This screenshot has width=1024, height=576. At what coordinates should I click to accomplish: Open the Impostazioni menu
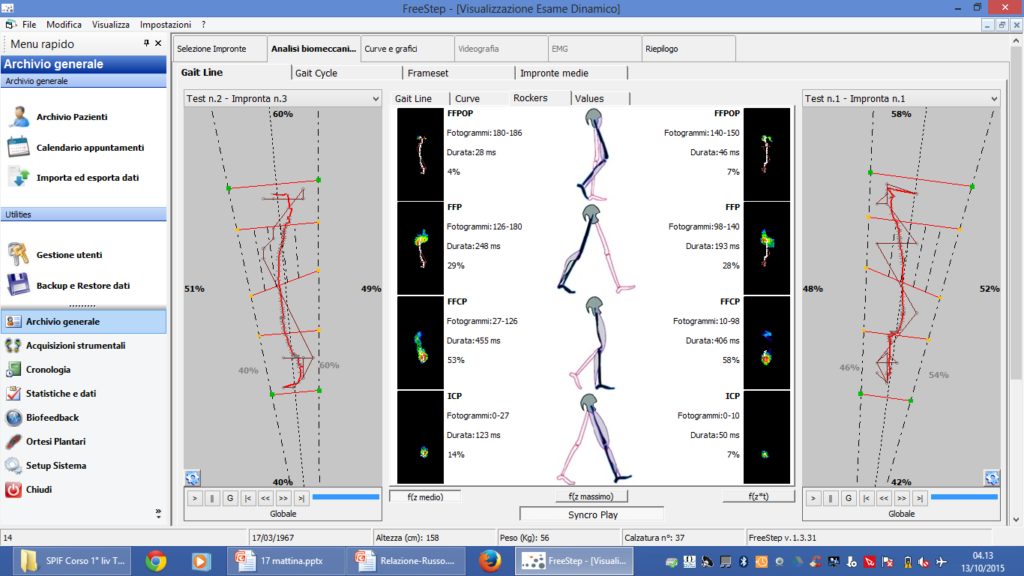pyautogui.click(x=165, y=25)
